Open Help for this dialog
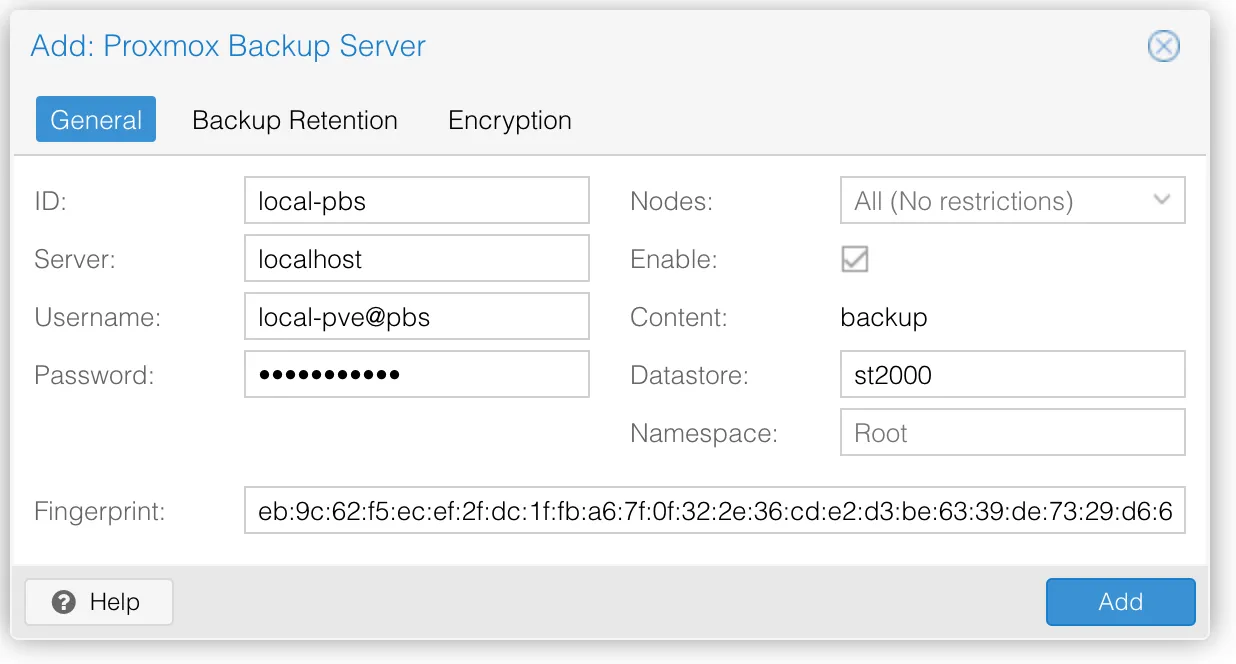The height and width of the screenshot is (664, 1236). 99,602
